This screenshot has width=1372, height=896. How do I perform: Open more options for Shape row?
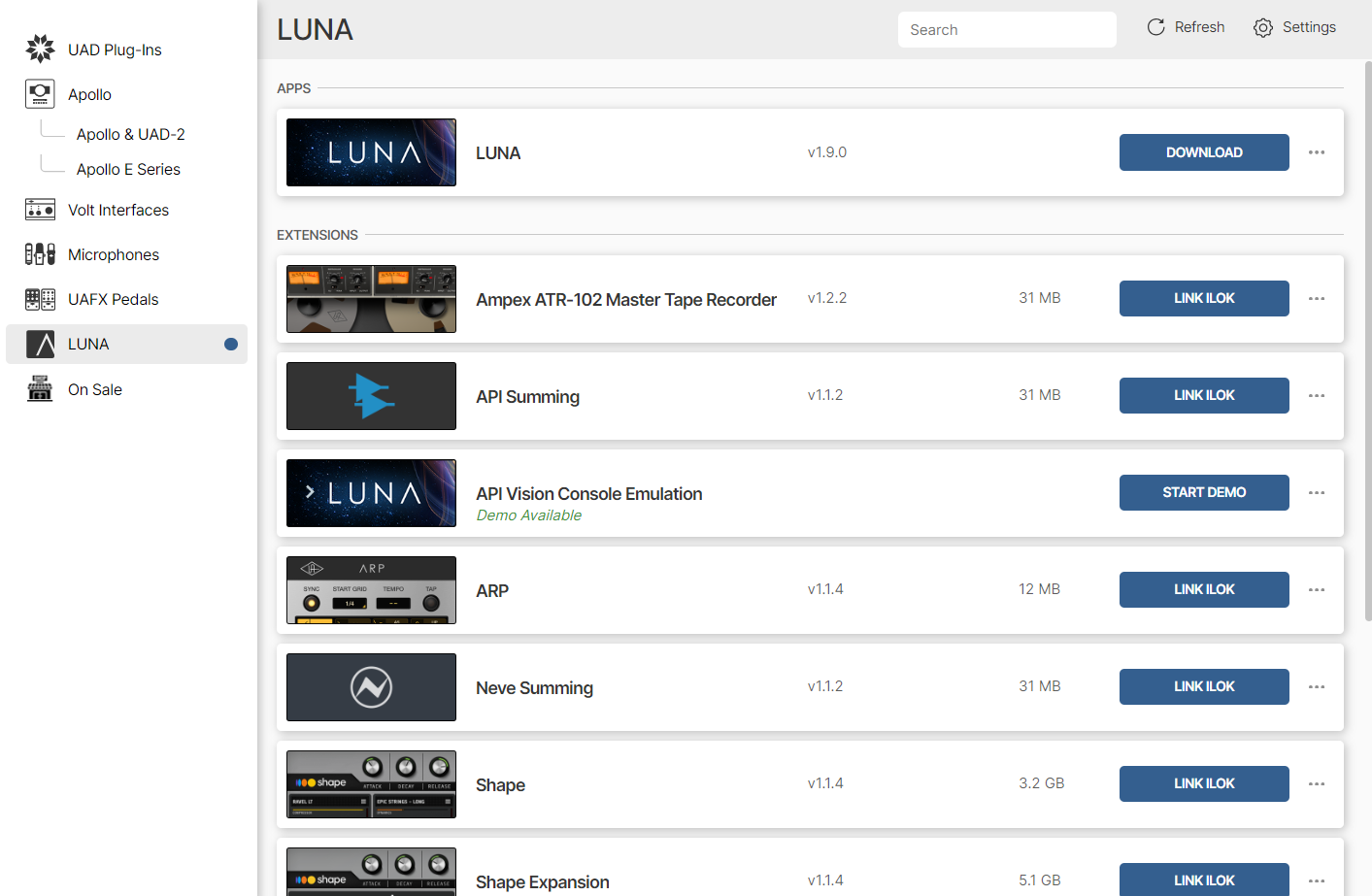click(1317, 783)
